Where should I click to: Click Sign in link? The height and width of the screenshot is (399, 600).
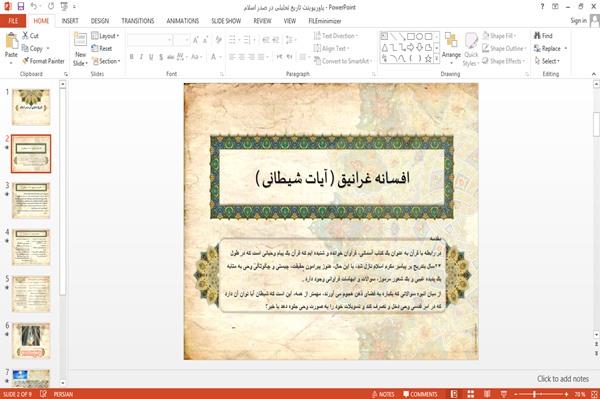(578, 21)
